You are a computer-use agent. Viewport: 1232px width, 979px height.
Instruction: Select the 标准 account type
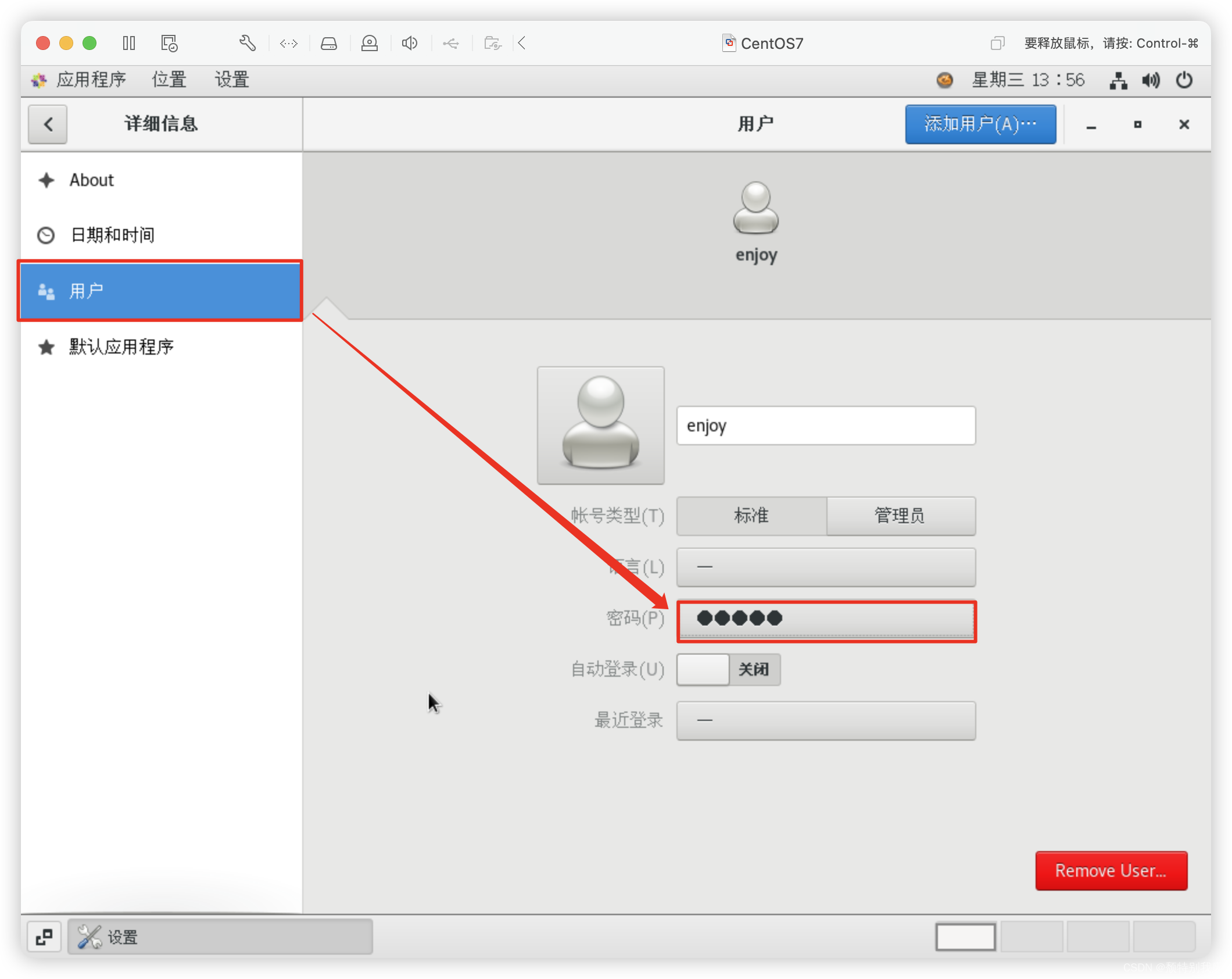[x=751, y=516]
